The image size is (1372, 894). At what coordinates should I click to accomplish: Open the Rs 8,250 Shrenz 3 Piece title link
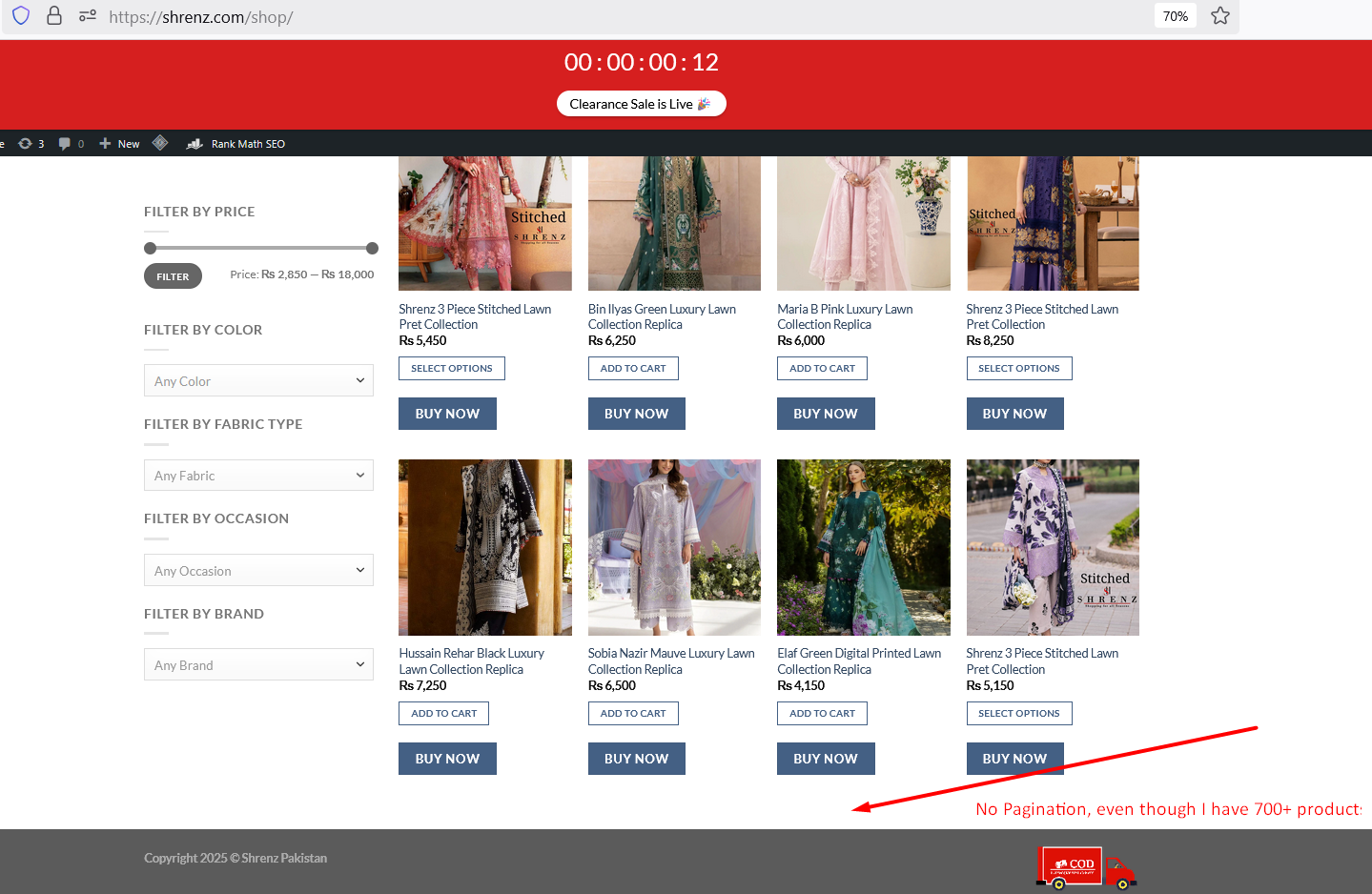click(1042, 316)
